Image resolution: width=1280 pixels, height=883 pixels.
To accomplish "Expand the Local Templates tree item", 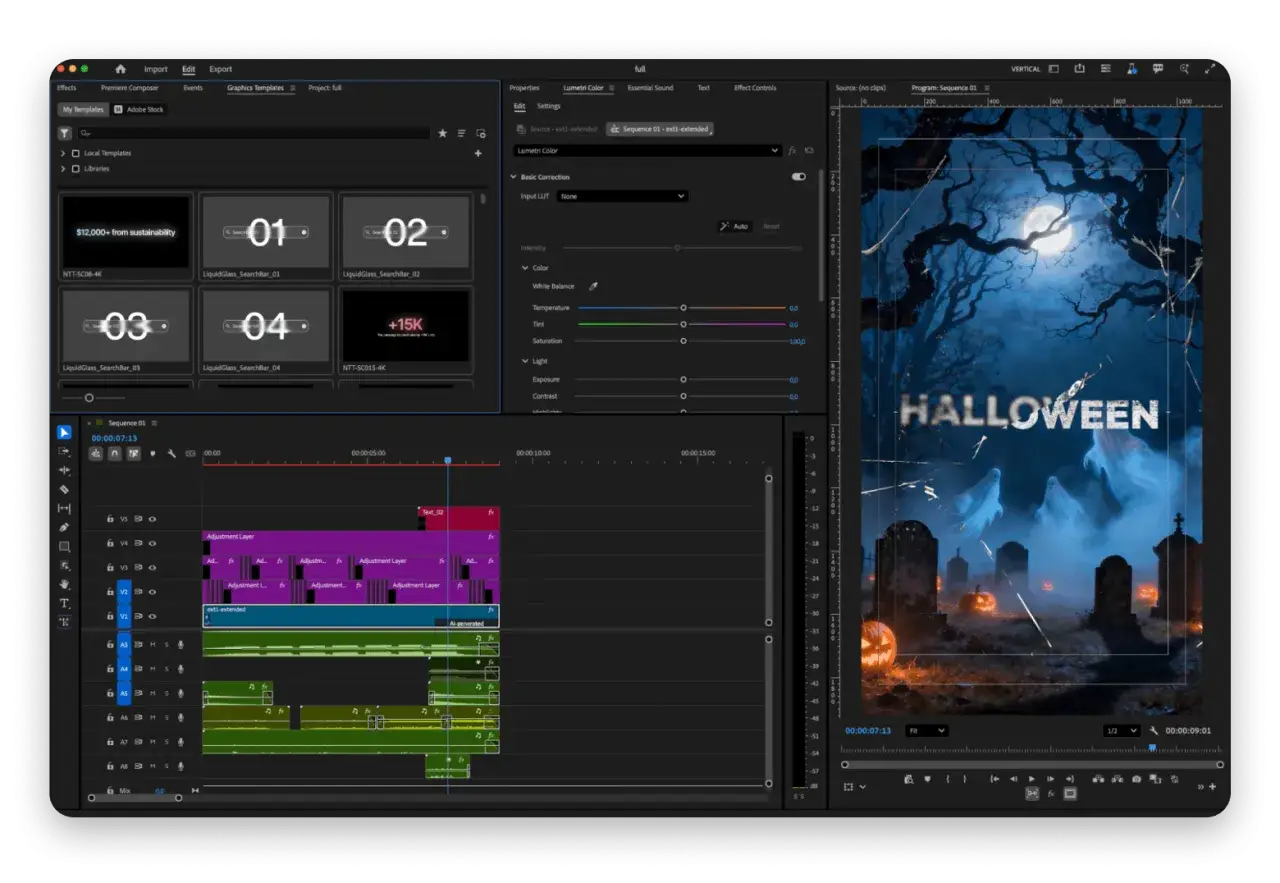I will point(64,152).
